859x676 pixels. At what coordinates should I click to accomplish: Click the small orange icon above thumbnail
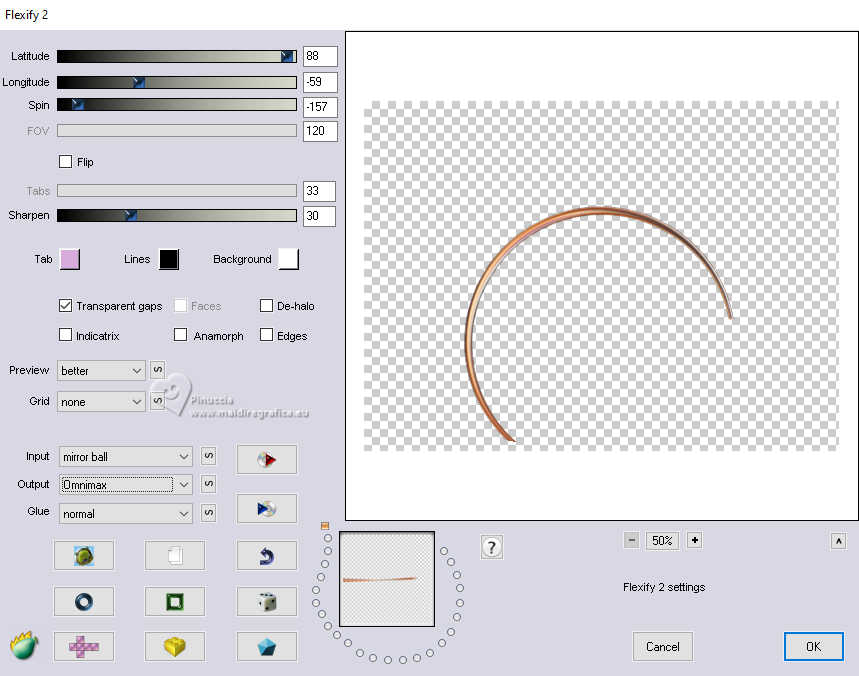tap(325, 526)
